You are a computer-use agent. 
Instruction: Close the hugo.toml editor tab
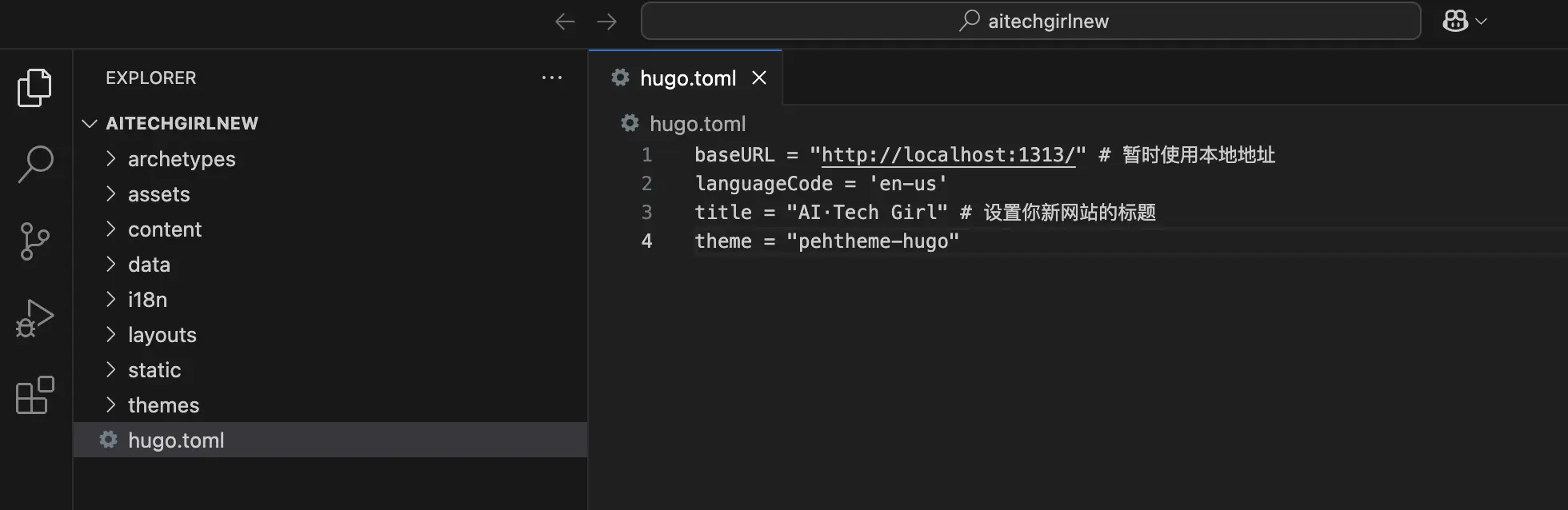[x=759, y=78]
